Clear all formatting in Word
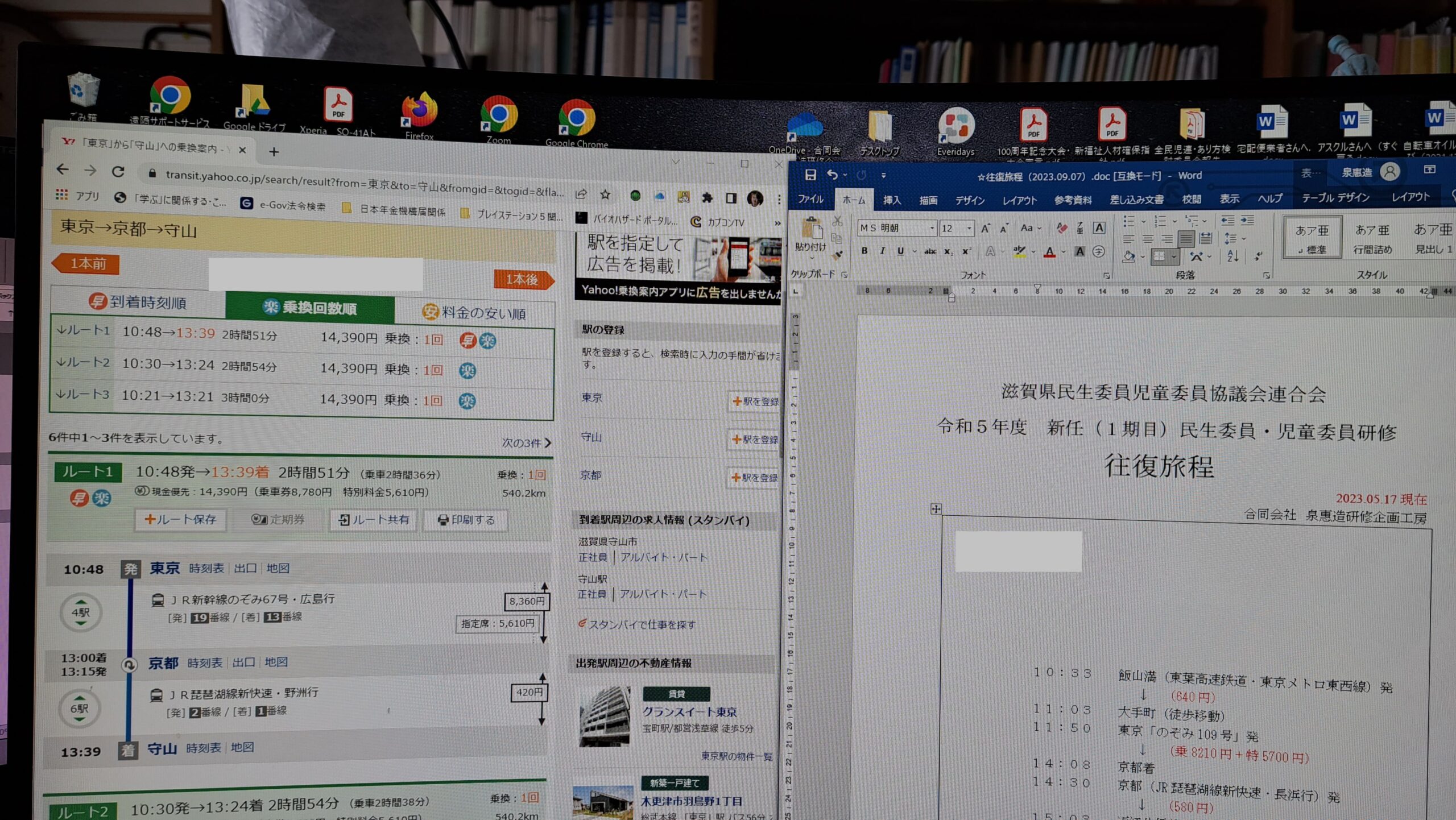Screen dimensions: 1456x820 pyautogui.click(x=1061, y=228)
